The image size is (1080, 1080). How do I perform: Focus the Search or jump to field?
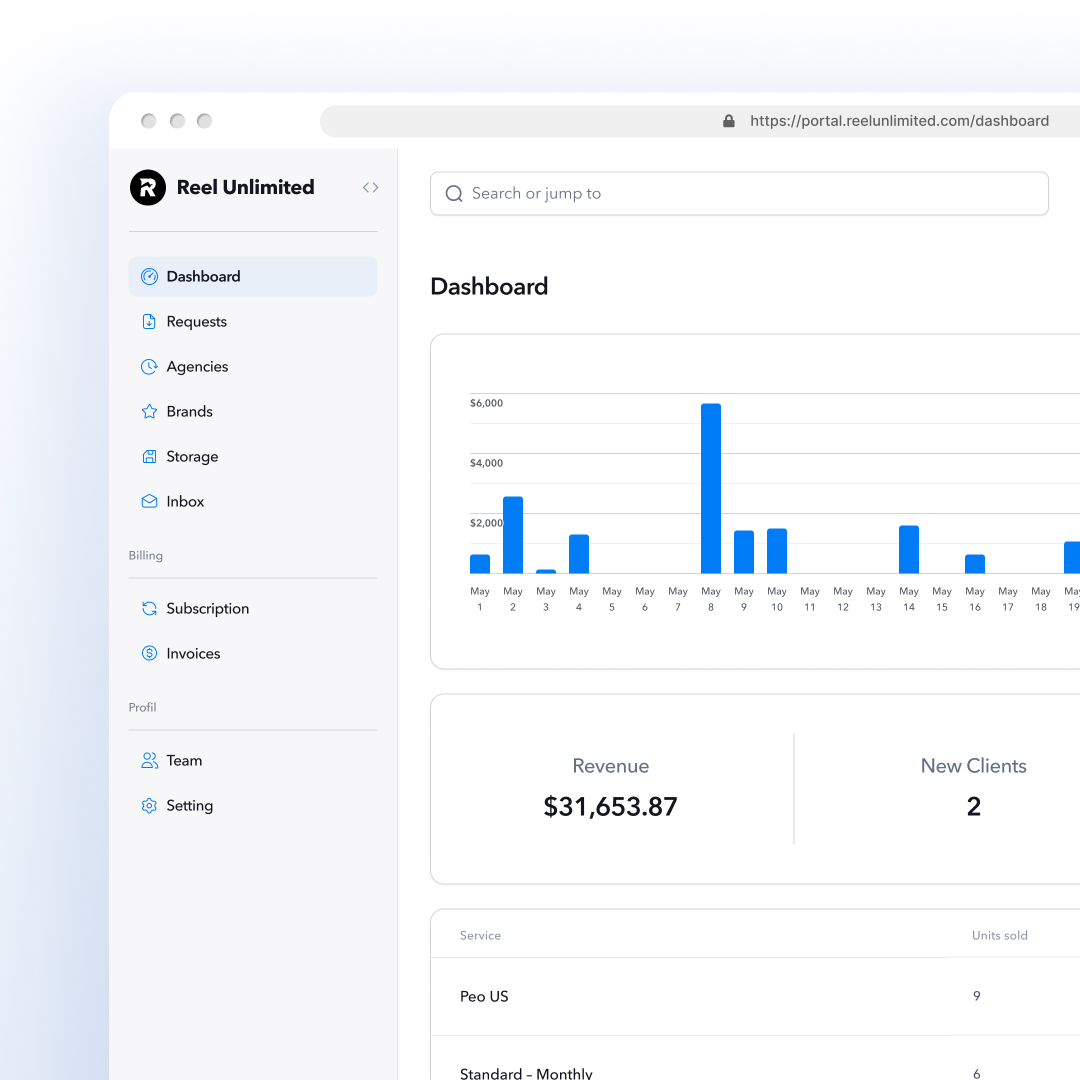(x=739, y=194)
